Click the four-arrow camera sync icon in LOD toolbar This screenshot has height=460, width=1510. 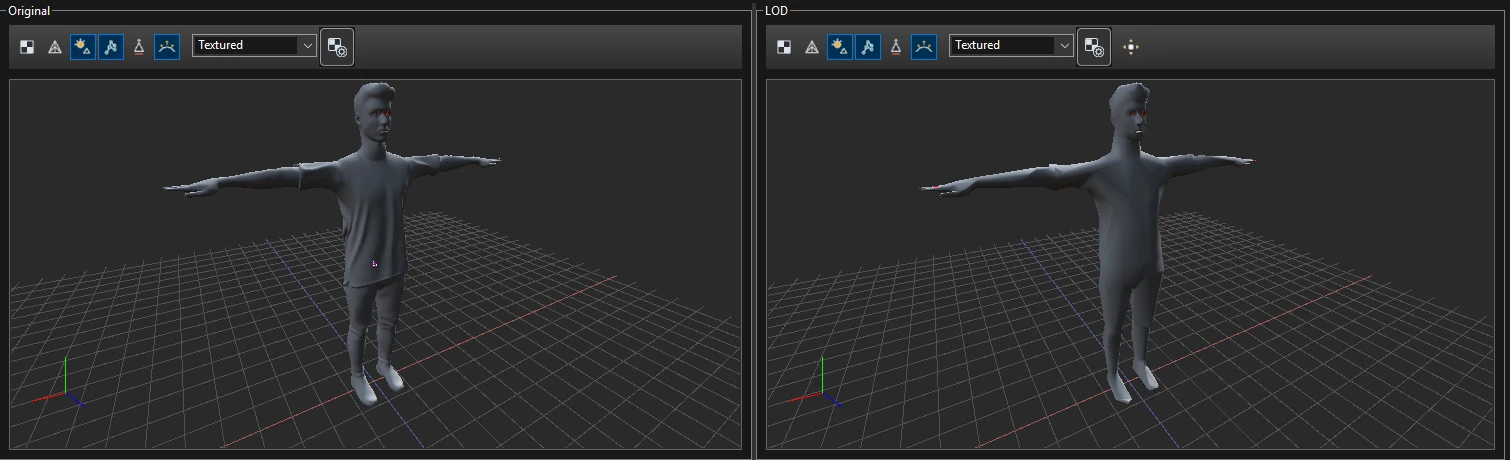[1131, 47]
